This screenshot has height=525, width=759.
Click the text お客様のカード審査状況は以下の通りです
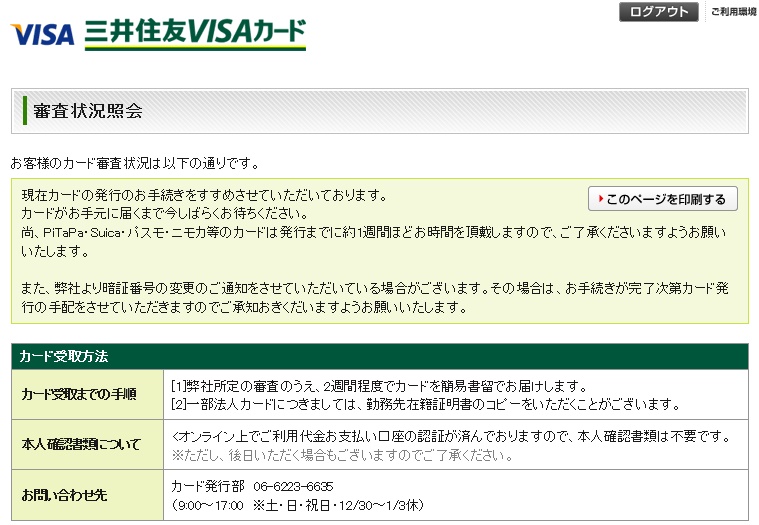134,162
